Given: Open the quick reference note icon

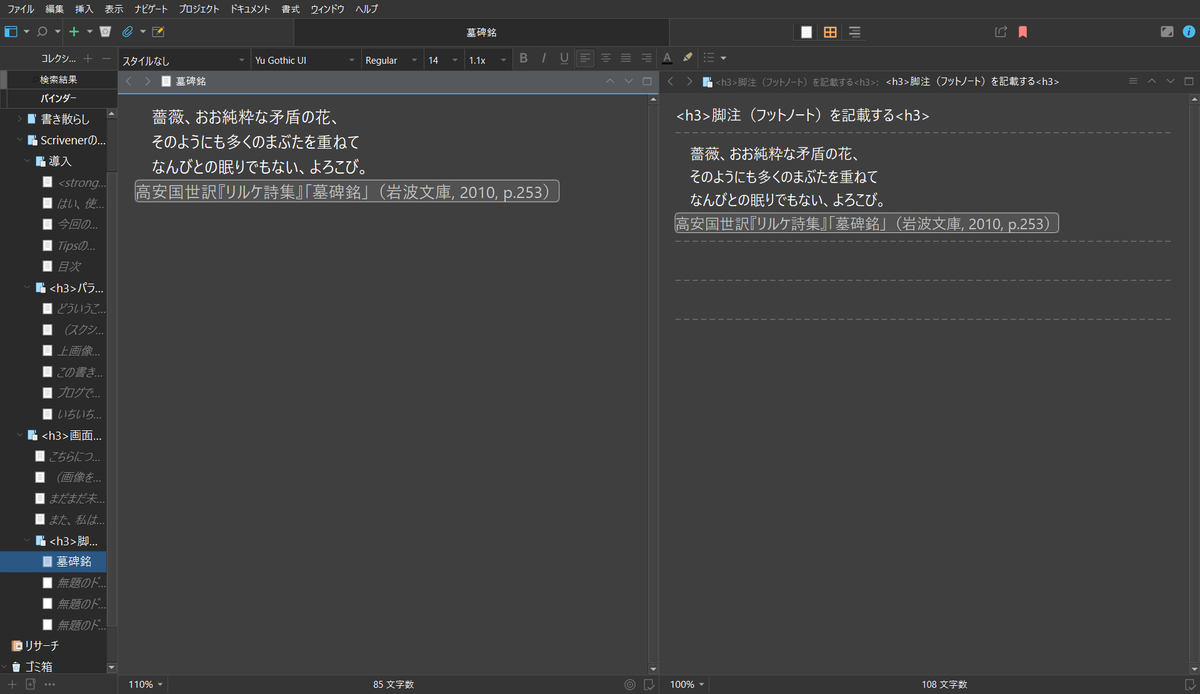Looking at the screenshot, I should (x=158, y=32).
